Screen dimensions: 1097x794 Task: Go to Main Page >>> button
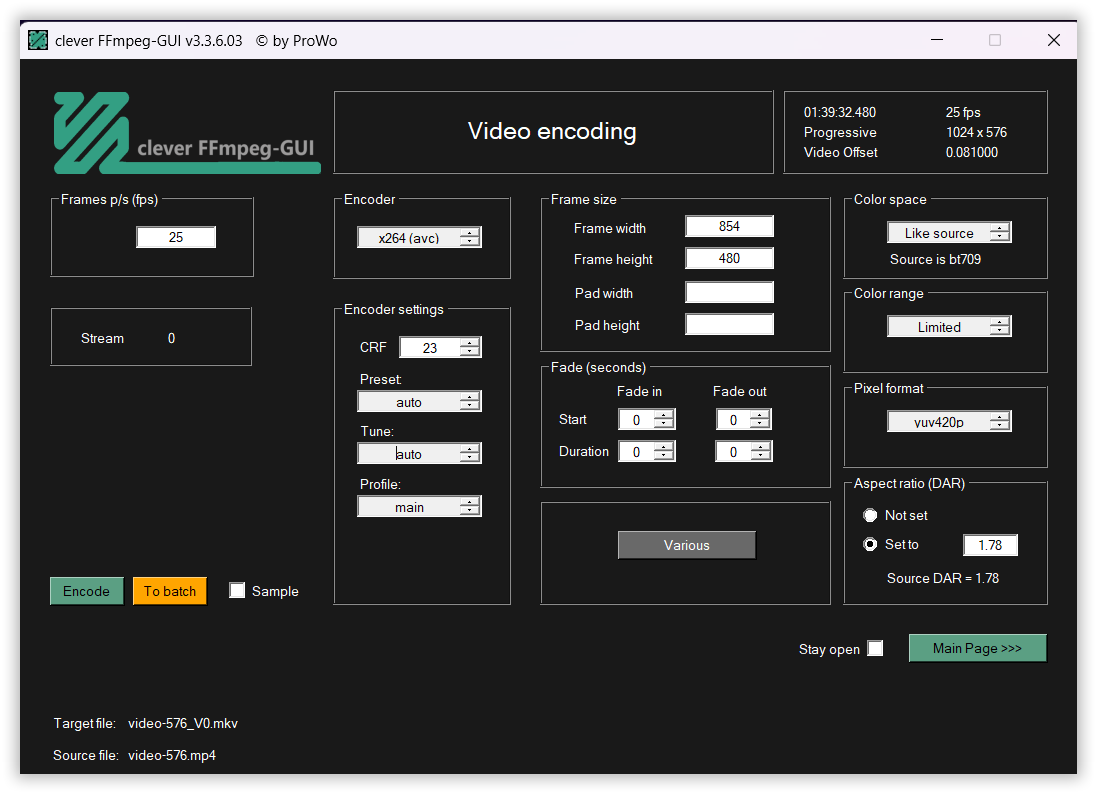977,648
